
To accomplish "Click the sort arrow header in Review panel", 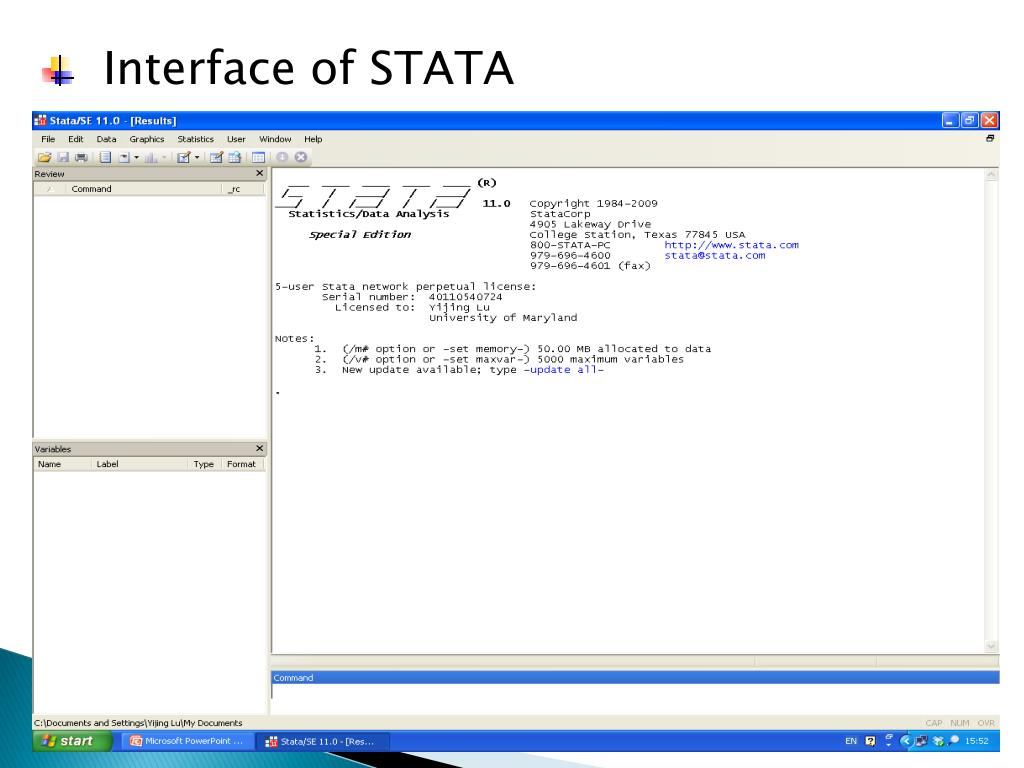I will tap(50, 189).
